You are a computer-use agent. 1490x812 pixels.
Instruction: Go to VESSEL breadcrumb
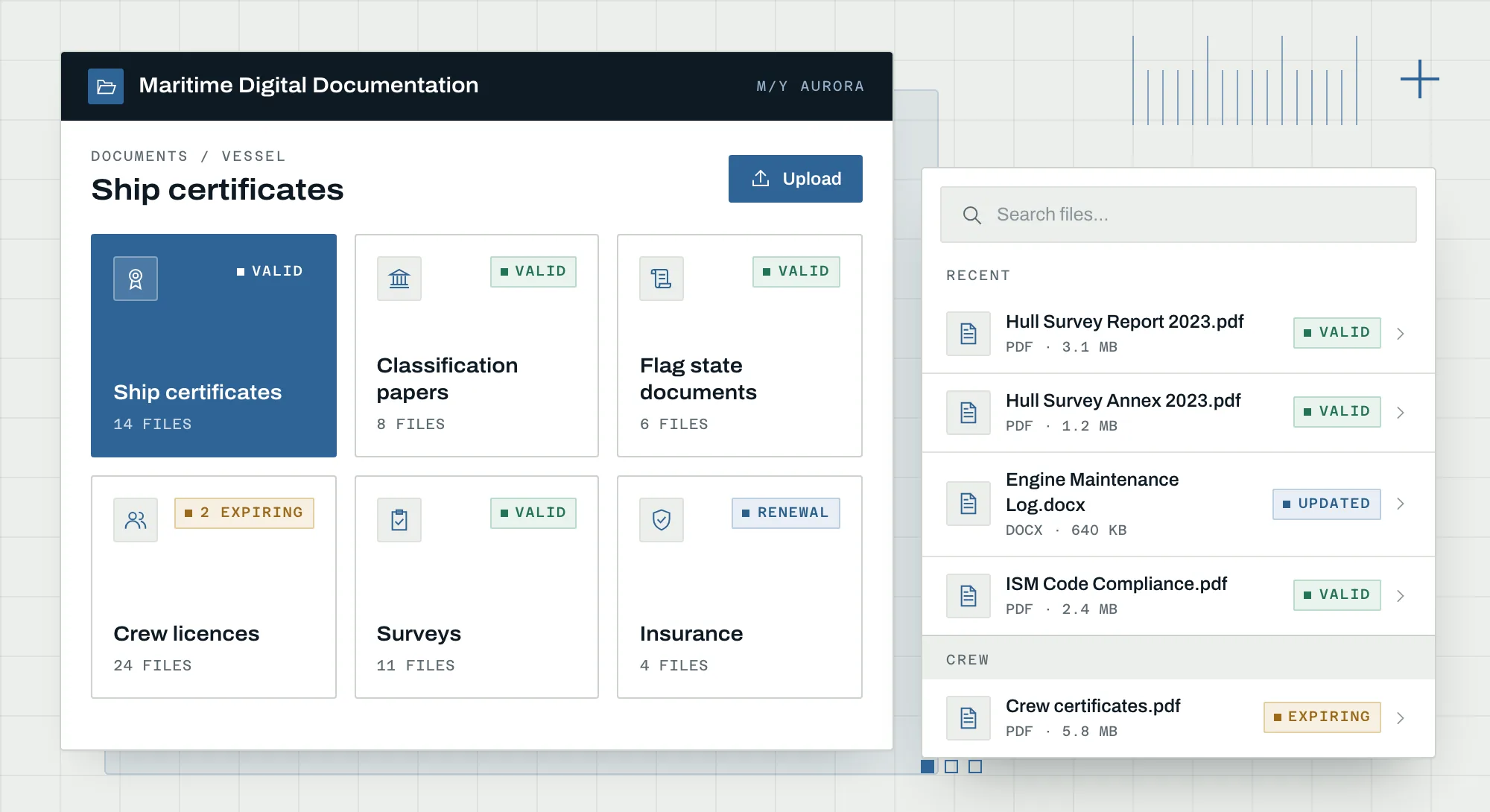(x=253, y=156)
